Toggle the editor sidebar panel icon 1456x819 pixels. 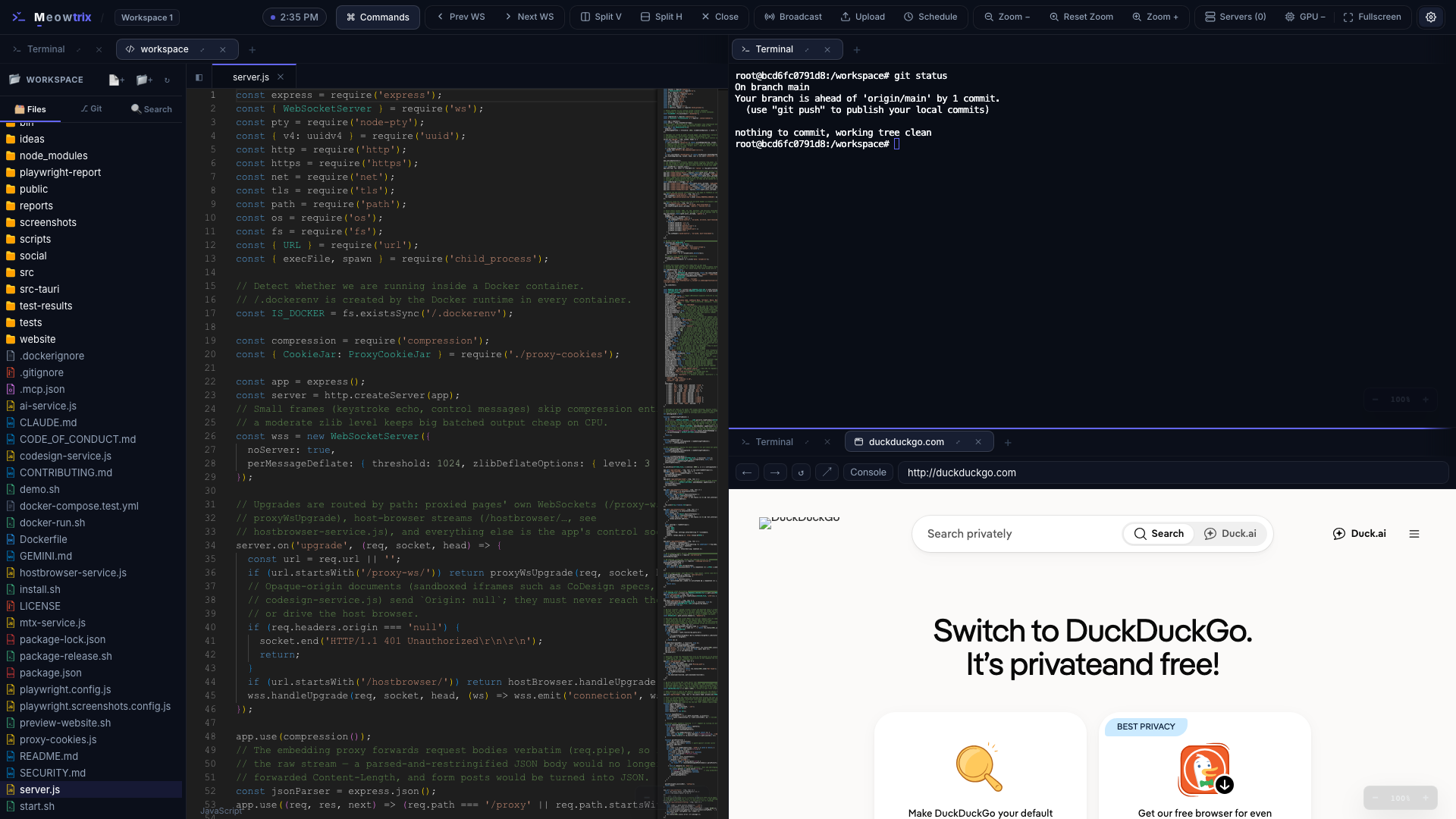click(199, 77)
